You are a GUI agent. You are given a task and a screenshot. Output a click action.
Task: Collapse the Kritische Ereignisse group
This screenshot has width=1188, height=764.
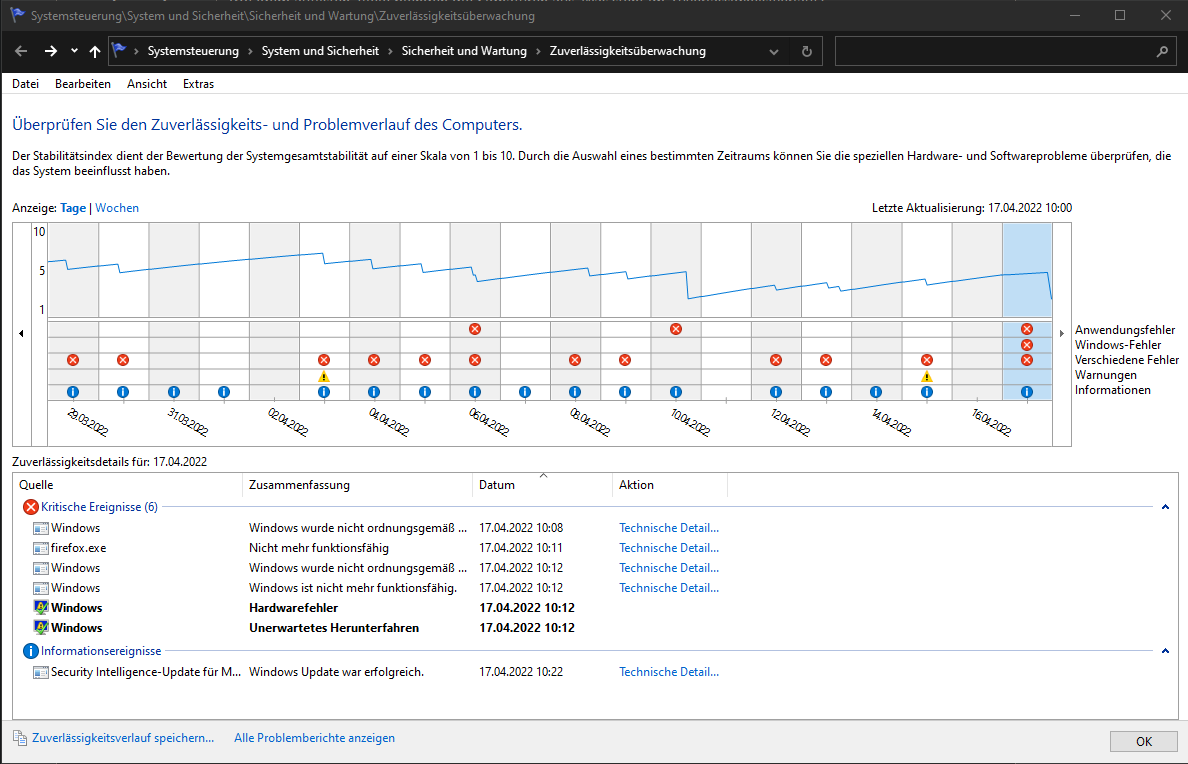tap(1165, 507)
